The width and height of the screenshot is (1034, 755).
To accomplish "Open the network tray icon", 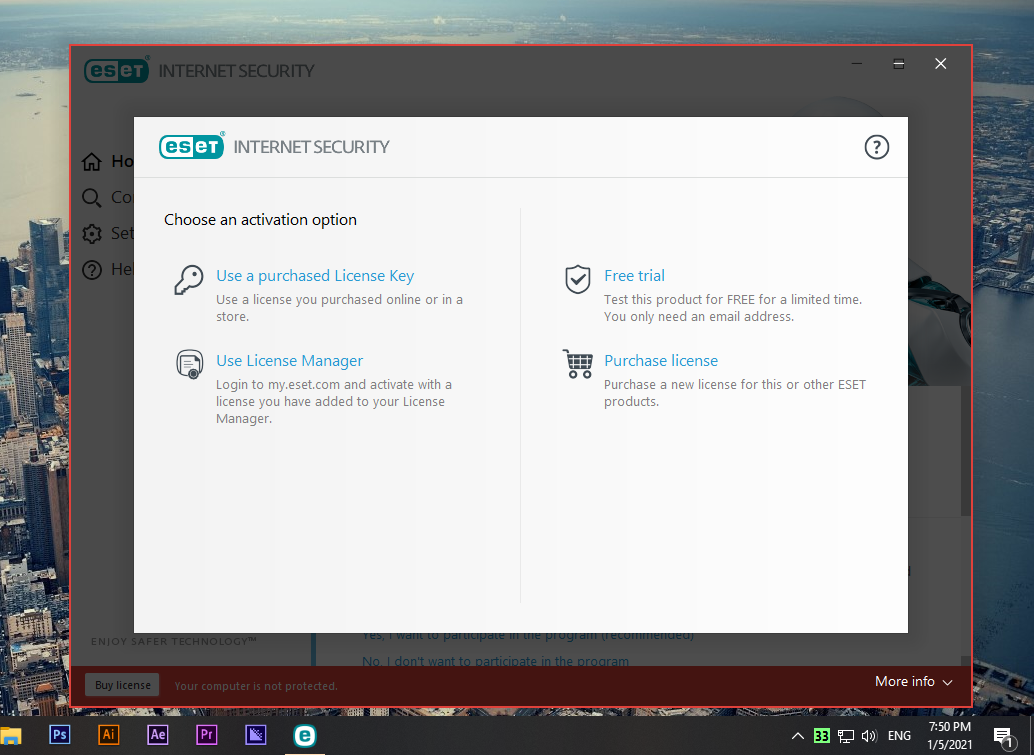I will point(846,736).
